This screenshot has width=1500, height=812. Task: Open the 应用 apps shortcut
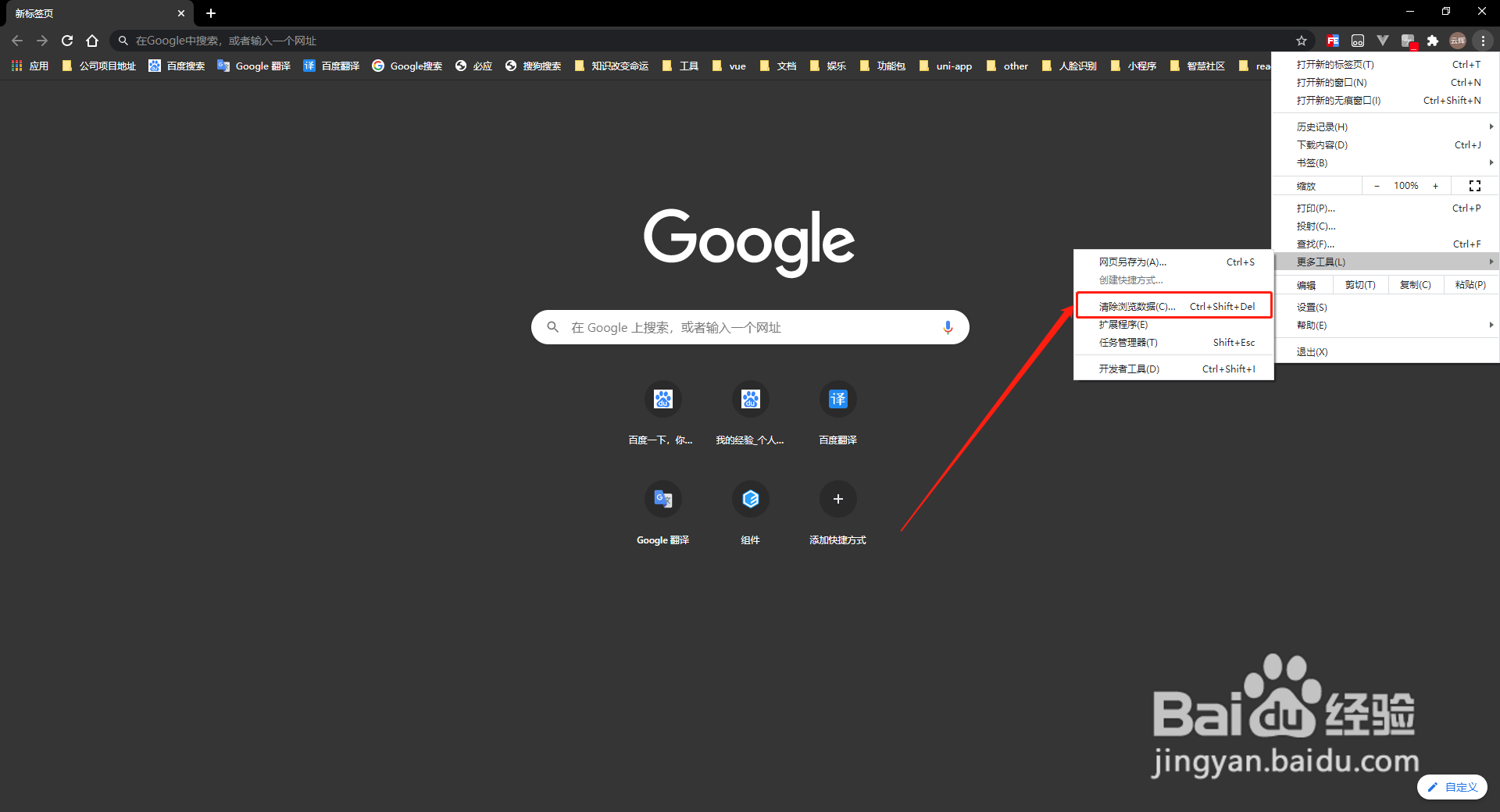(x=30, y=66)
